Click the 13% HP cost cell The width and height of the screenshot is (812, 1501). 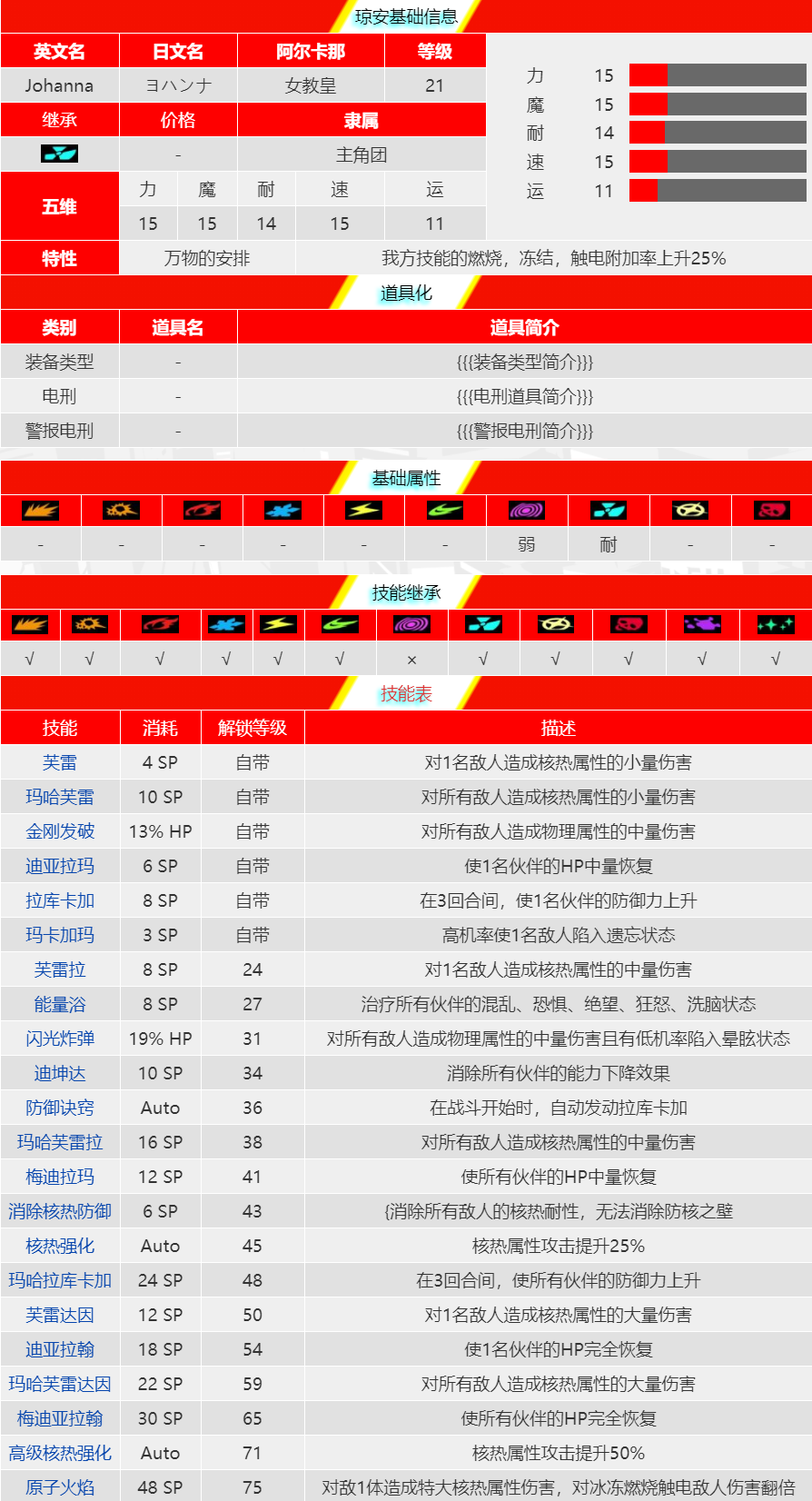[160, 831]
